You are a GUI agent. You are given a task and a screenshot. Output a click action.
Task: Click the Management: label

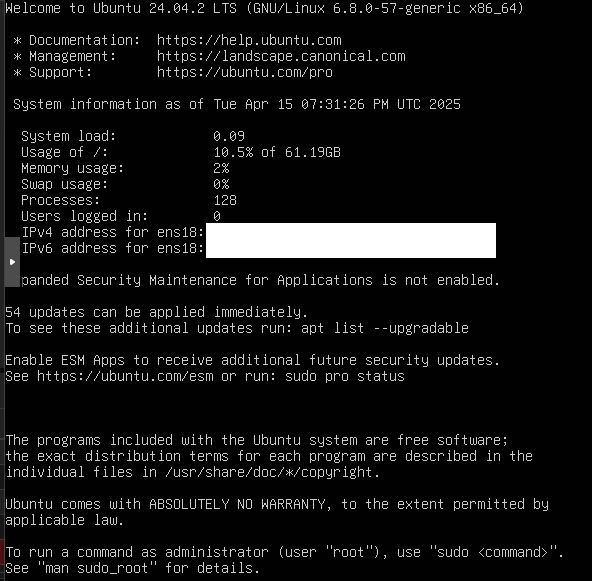coord(72,56)
